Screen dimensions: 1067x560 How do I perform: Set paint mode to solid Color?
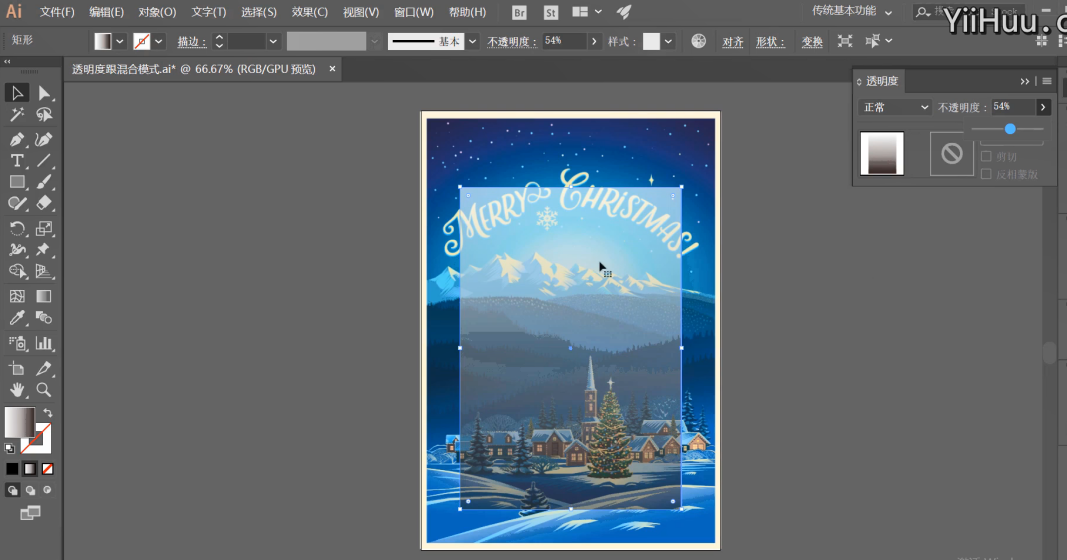[x=12, y=469]
